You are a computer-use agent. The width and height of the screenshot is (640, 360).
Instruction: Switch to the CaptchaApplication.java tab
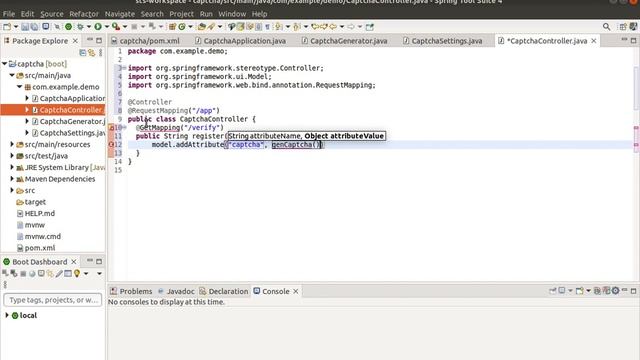240,41
